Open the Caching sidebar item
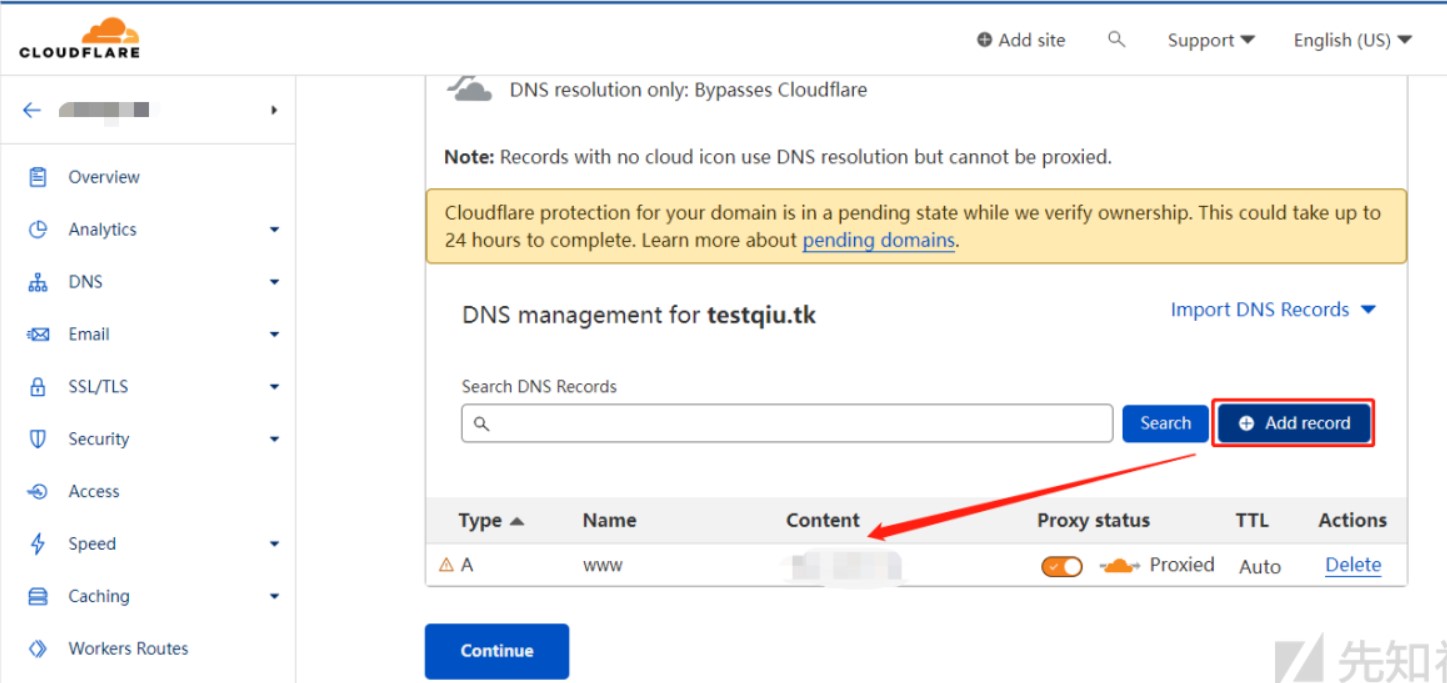Screen dimensions: 1447x683 tap(99, 596)
